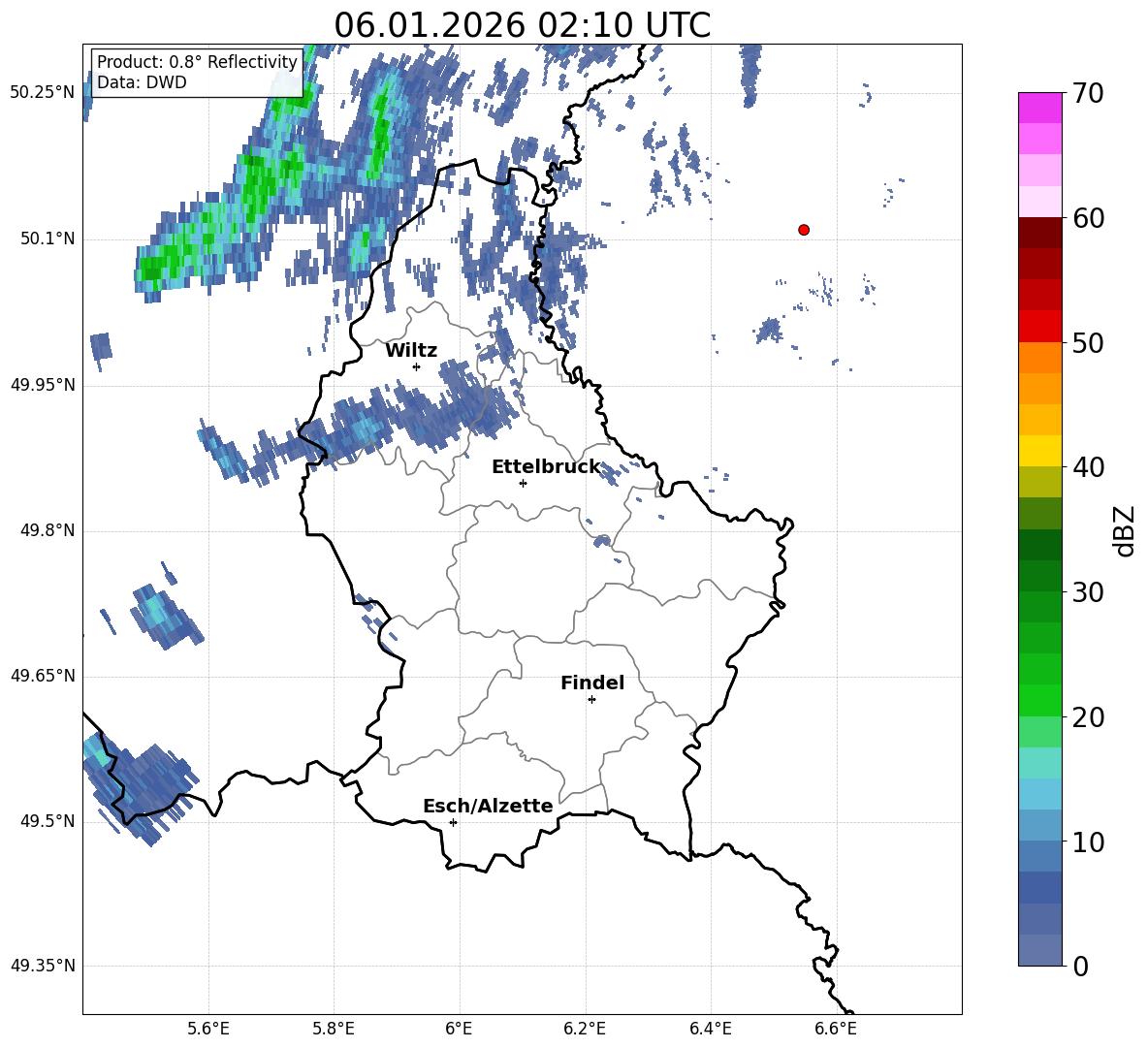1148x1048 pixels.
Task: Click the dark maroon colorbar segment below 60
Action: [x=1039, y=233]
